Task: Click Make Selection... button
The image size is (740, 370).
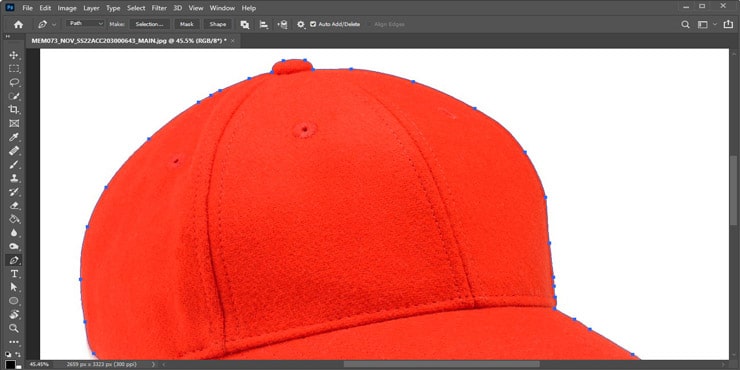Action: [150, 24]
